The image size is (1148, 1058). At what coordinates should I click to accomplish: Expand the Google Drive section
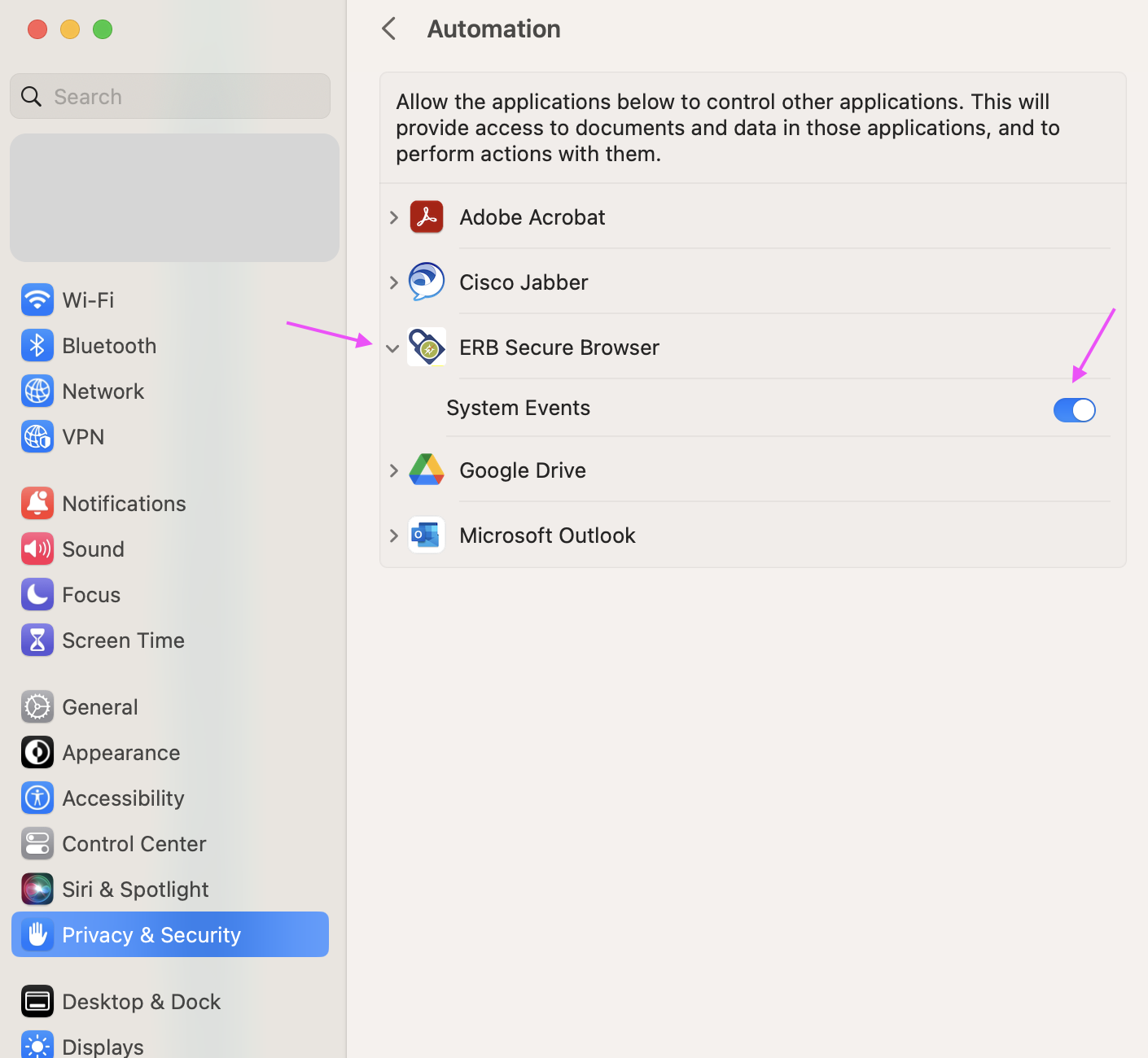tap(394, 470)
